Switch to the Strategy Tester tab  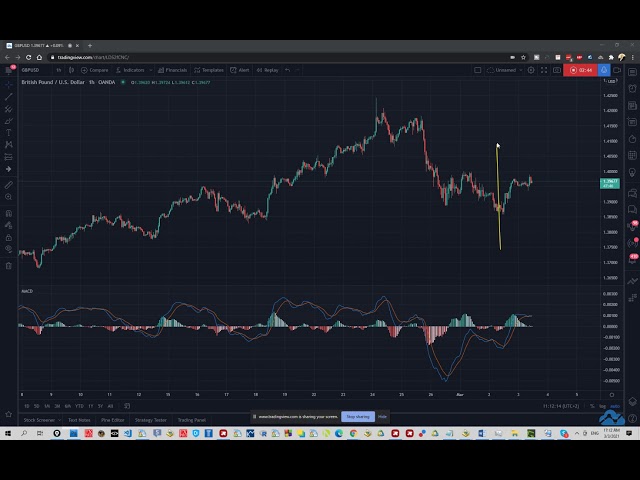150,420
